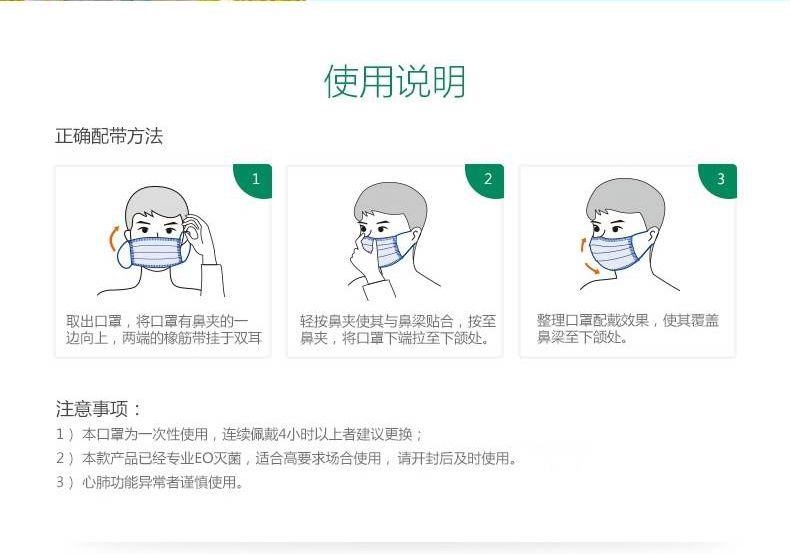Click note 3 about 心肺功能异常者
Image resolution: width=790 pixels, height=554 pixels.
150,482
